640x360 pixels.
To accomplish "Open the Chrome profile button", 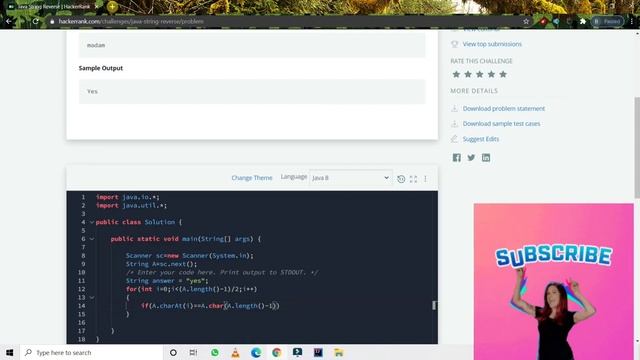I will [x=607, y=21].
